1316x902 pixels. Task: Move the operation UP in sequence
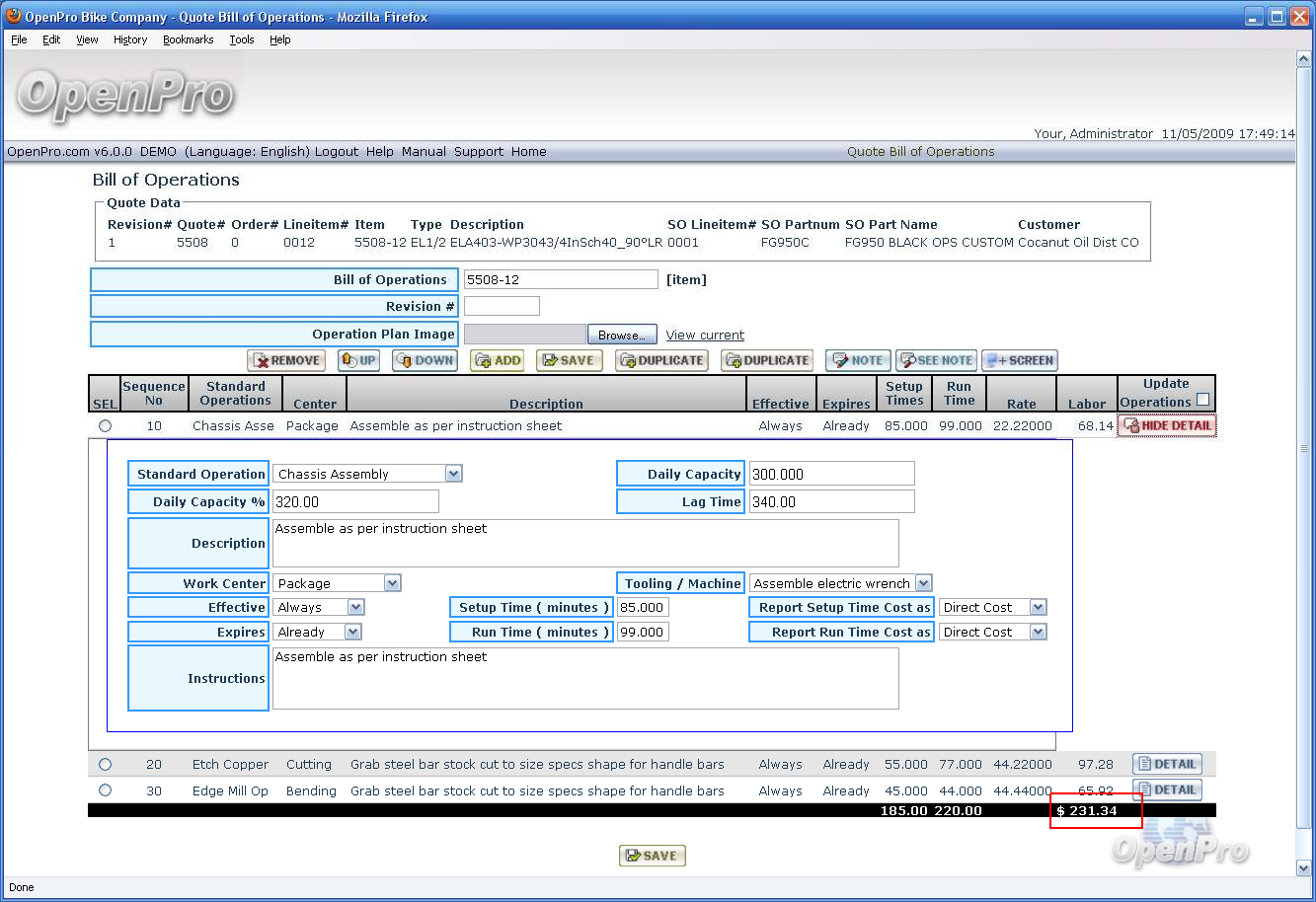click(358, 361)
